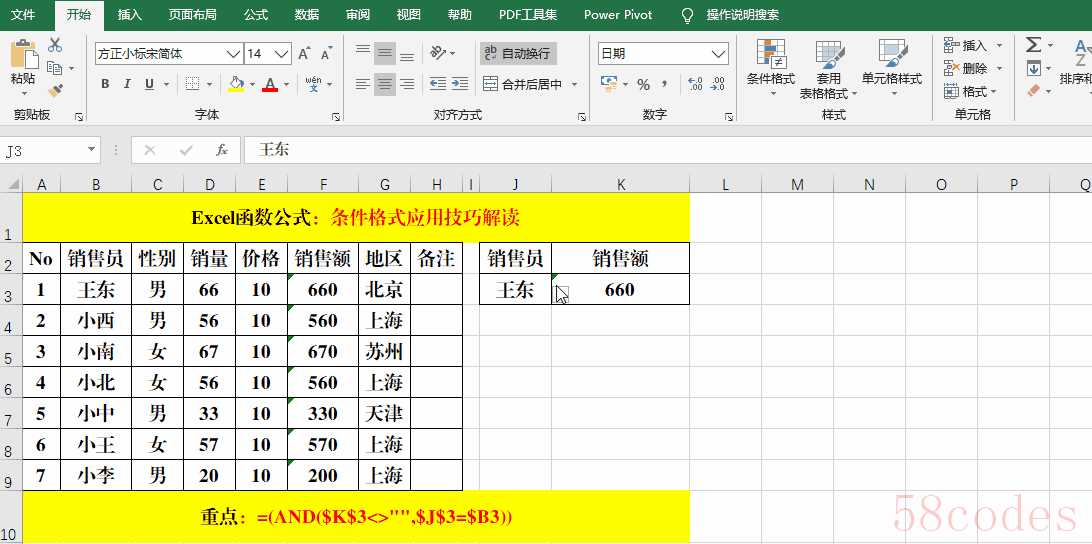This screenshot has width=1092, height=544.
Task: Select cell F5 containing 670
Action: point(322,352)
